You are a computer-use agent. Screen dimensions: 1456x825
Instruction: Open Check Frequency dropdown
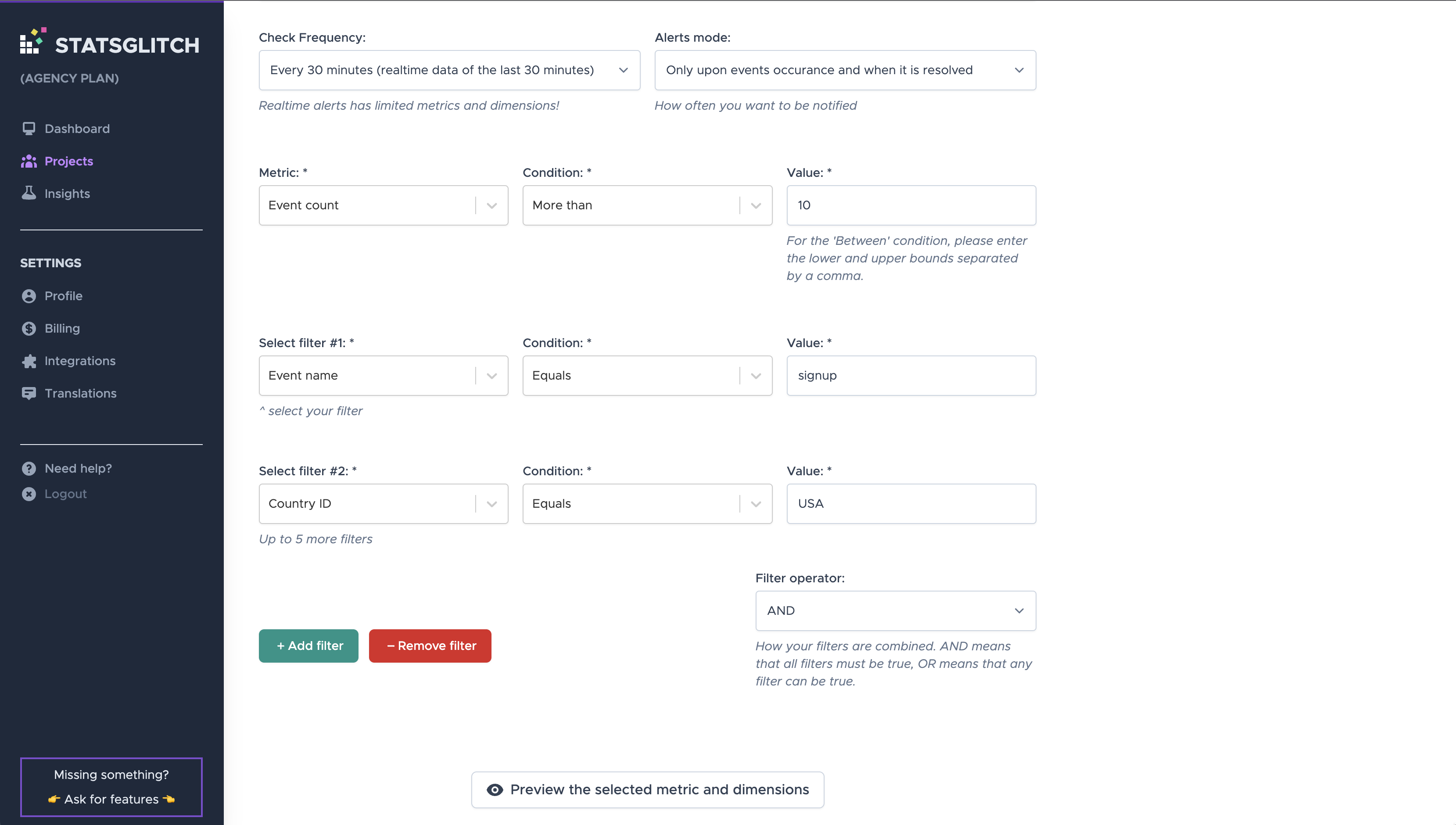pos(449,70)
